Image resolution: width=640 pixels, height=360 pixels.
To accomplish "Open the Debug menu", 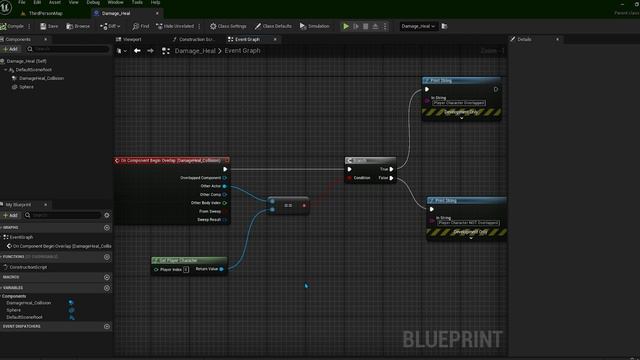I will point(93,2).
